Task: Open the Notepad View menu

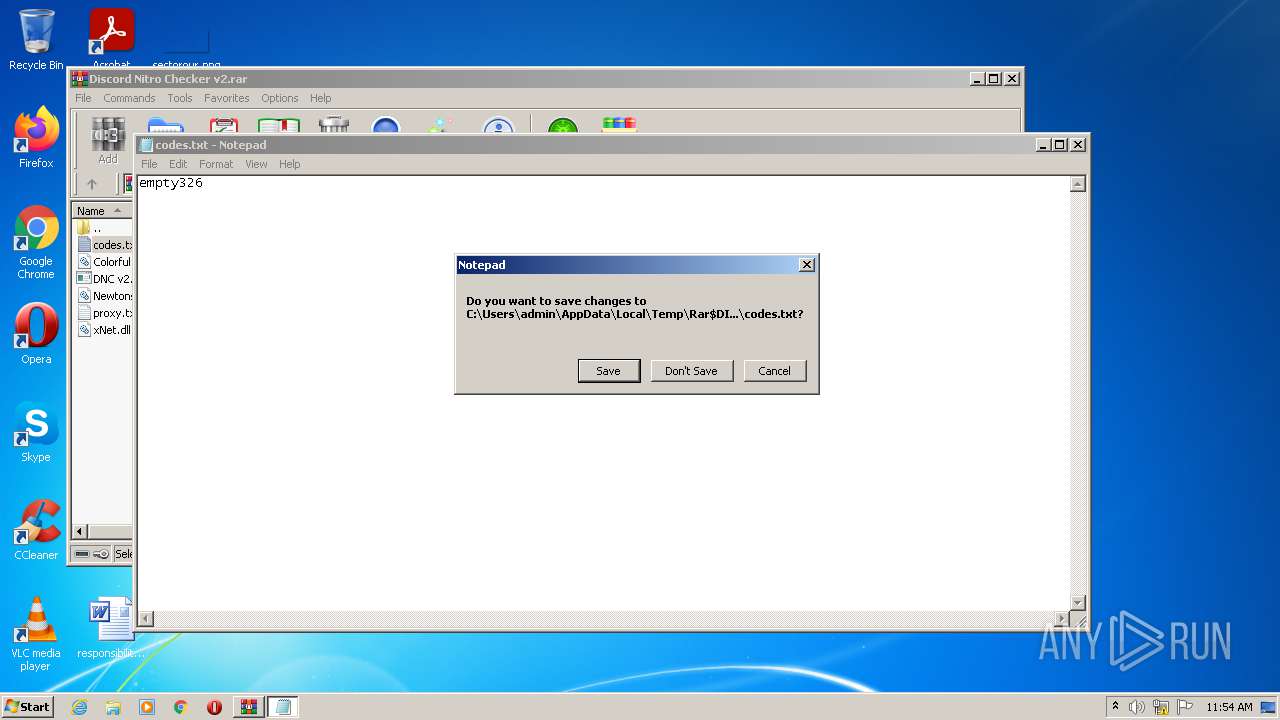Action: click(256, 164)
